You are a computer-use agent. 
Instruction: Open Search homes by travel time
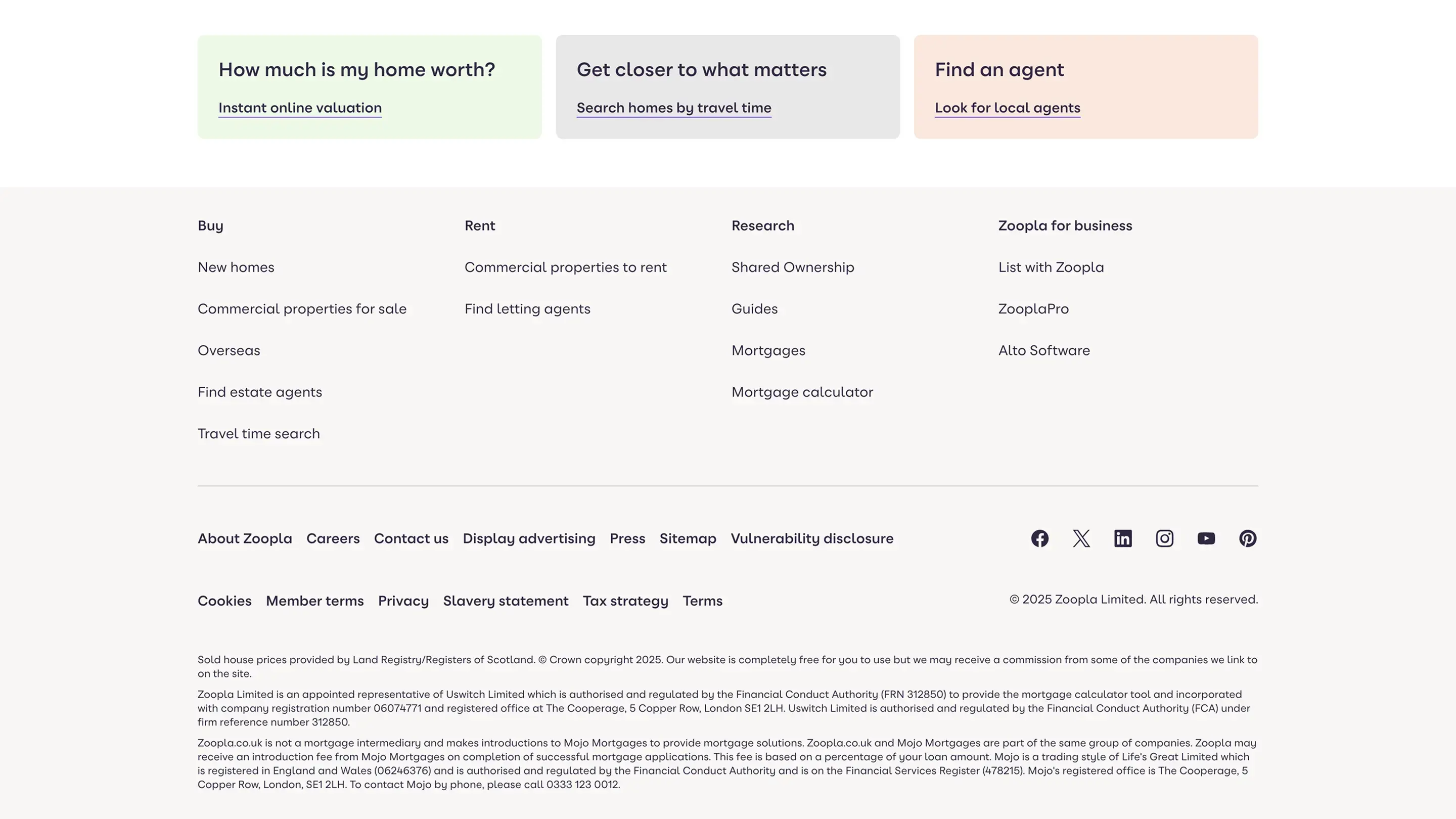click(674, 108)
